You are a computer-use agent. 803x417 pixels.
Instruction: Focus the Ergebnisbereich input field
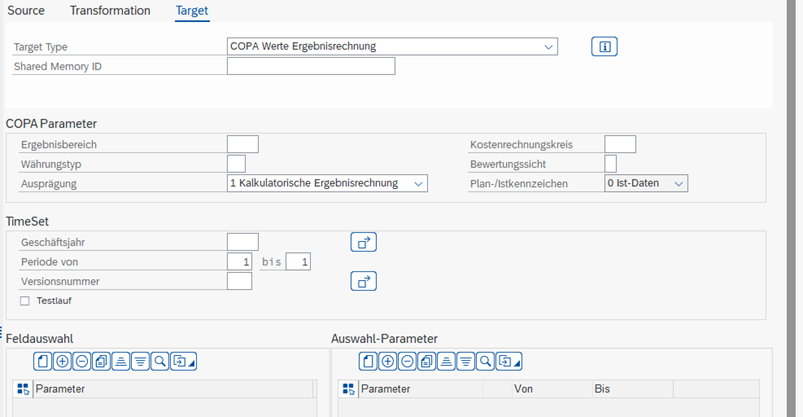tap(243, 144)
